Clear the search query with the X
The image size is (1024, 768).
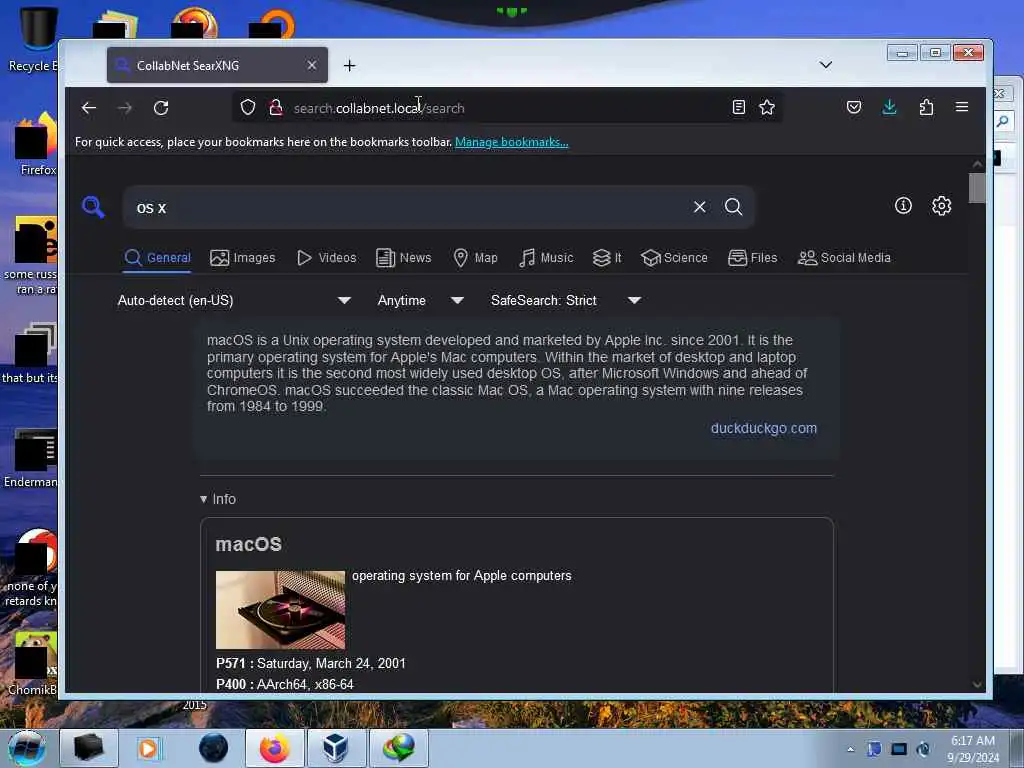coord(699,207)
